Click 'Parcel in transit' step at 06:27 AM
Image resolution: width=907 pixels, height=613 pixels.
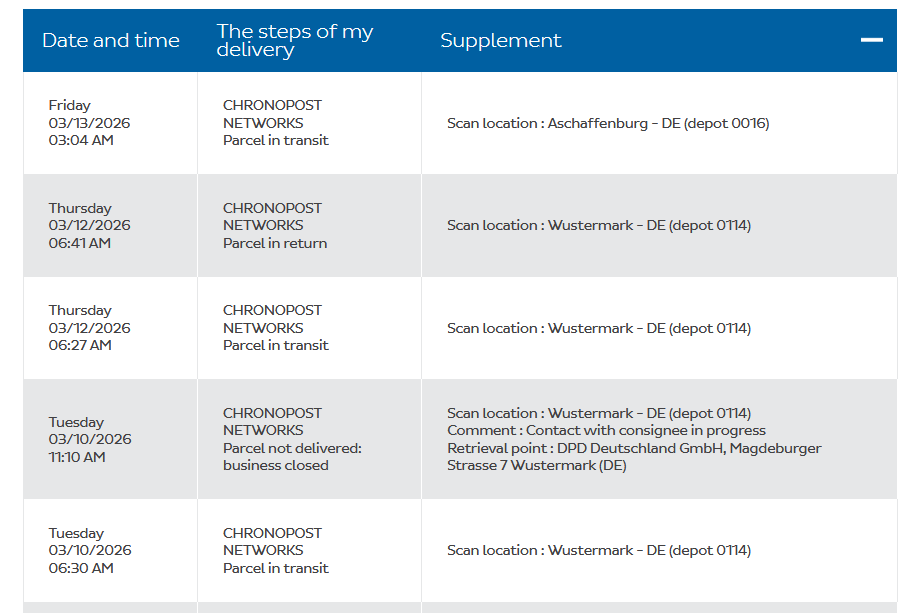click(x=276, y=346)
